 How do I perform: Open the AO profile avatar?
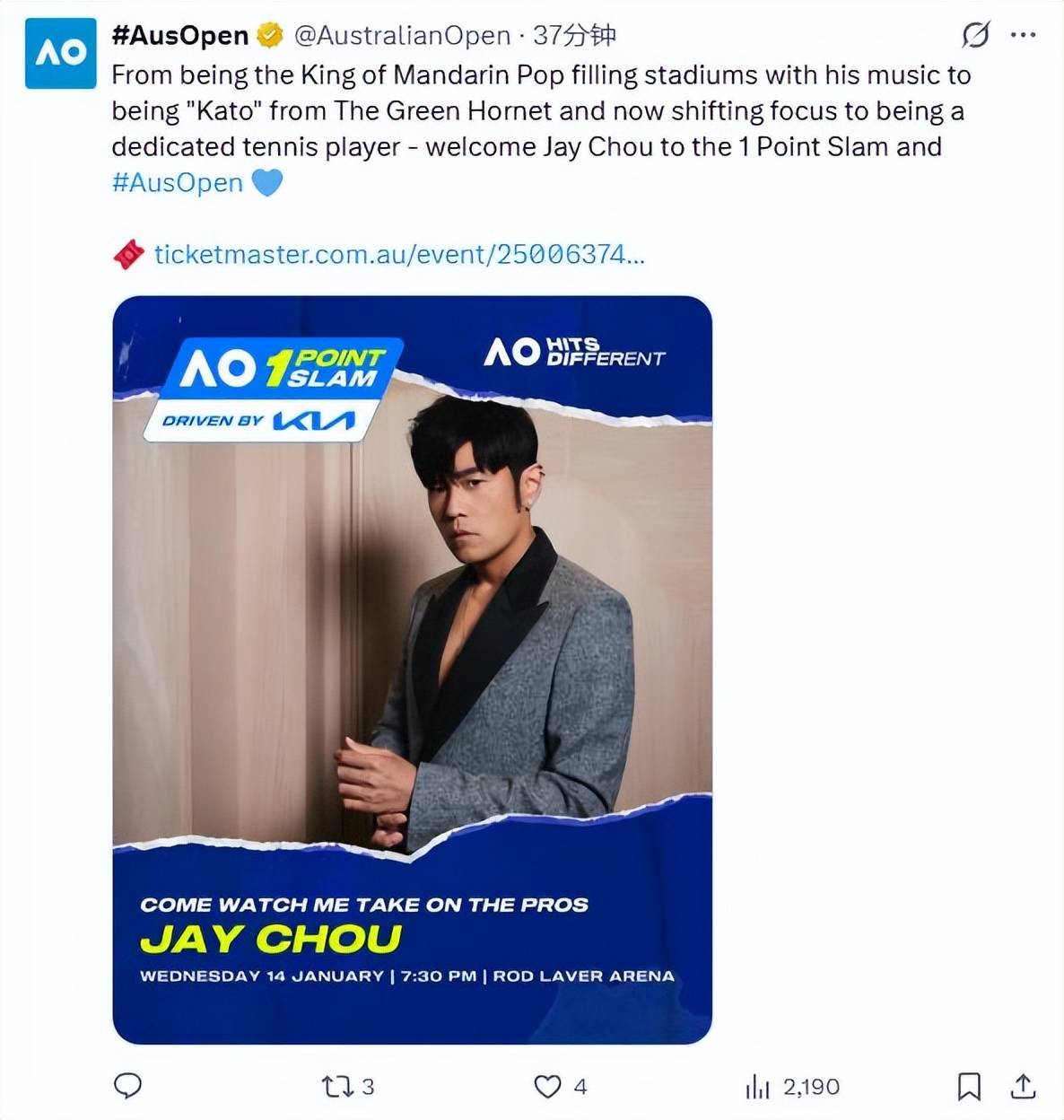[x=60, y=53]
